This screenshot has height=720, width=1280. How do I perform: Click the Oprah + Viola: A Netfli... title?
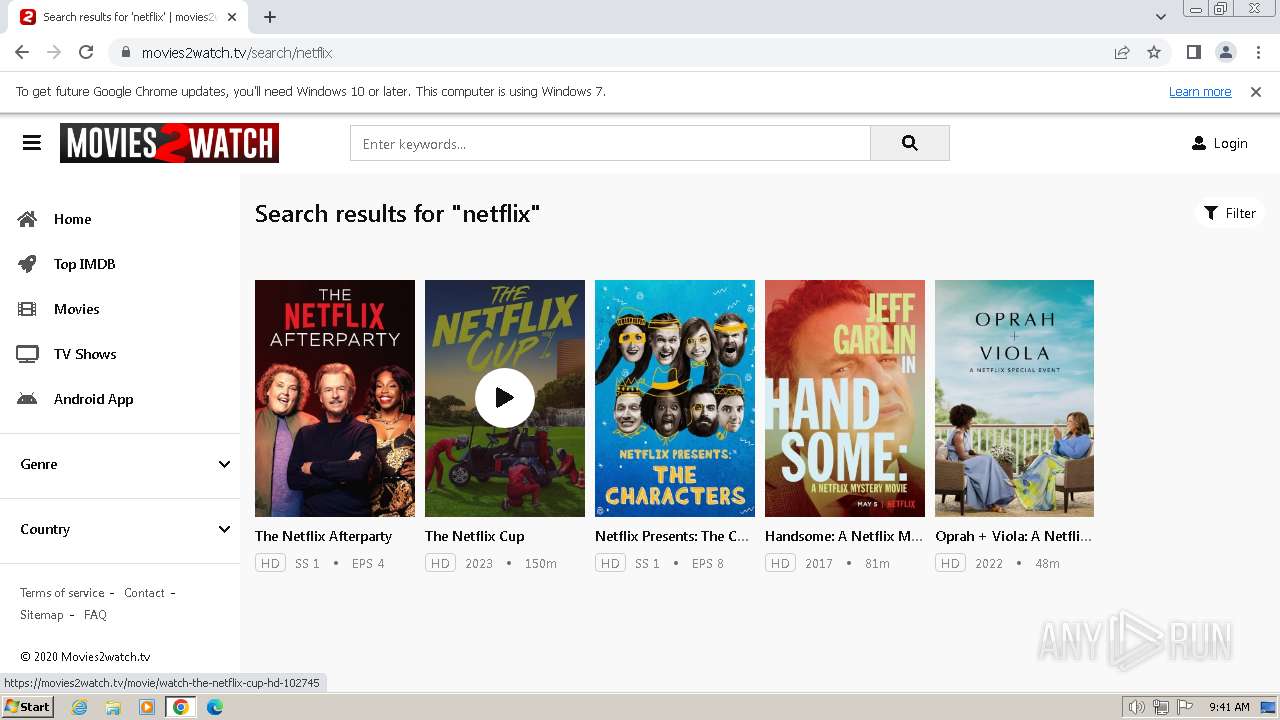(1013, 536)
